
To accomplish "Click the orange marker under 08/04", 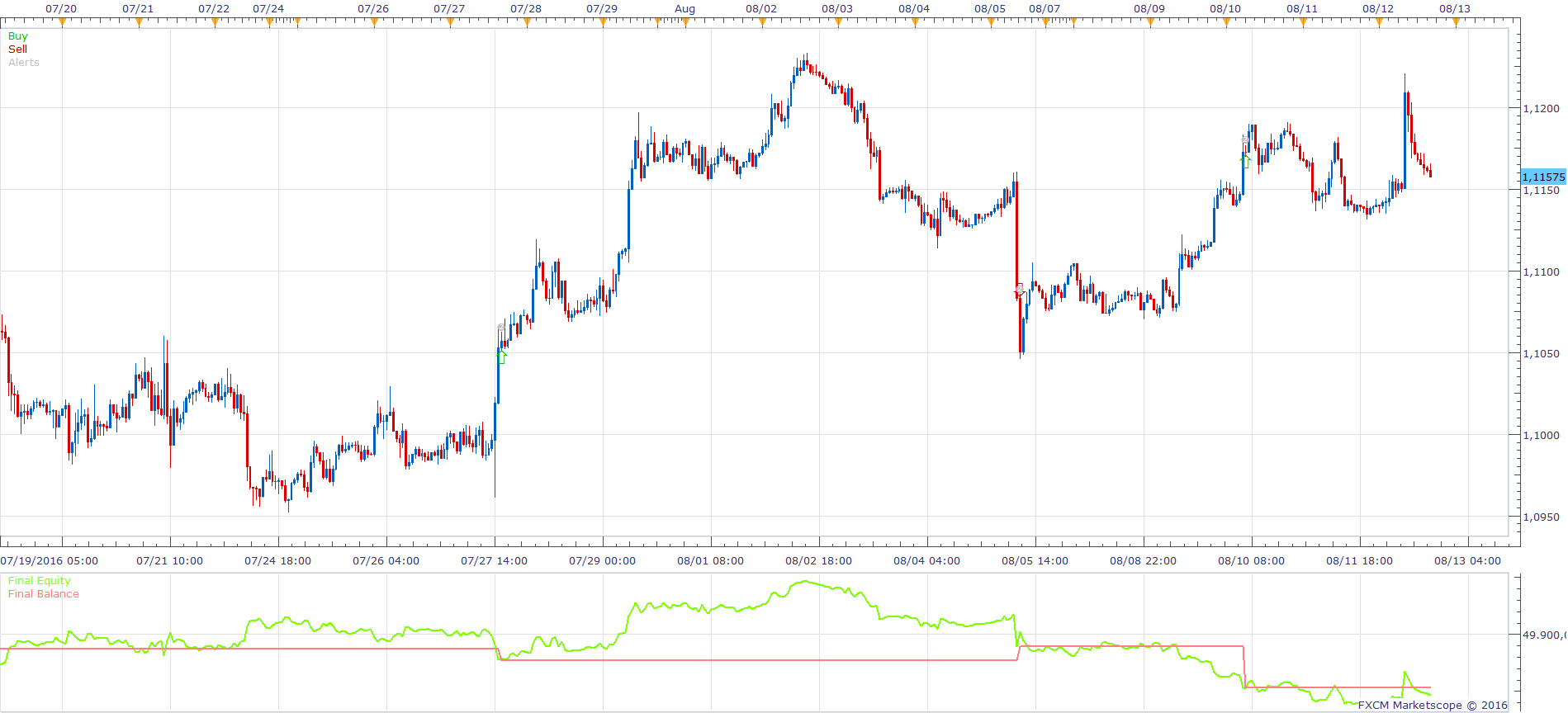I will pos(915,22).
